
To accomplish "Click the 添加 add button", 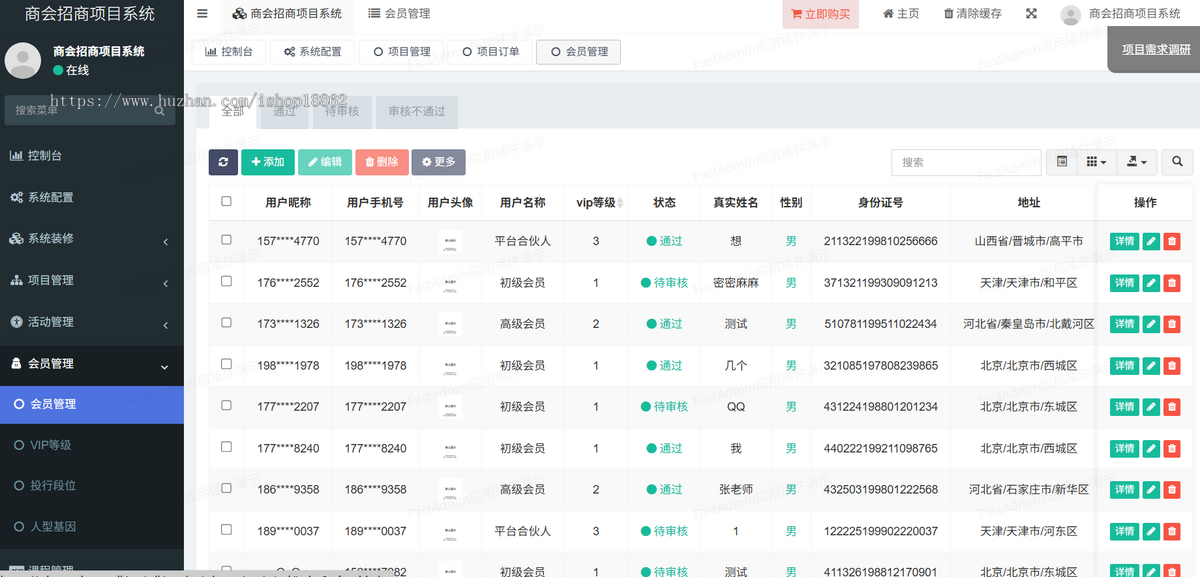I will [267, 162].
